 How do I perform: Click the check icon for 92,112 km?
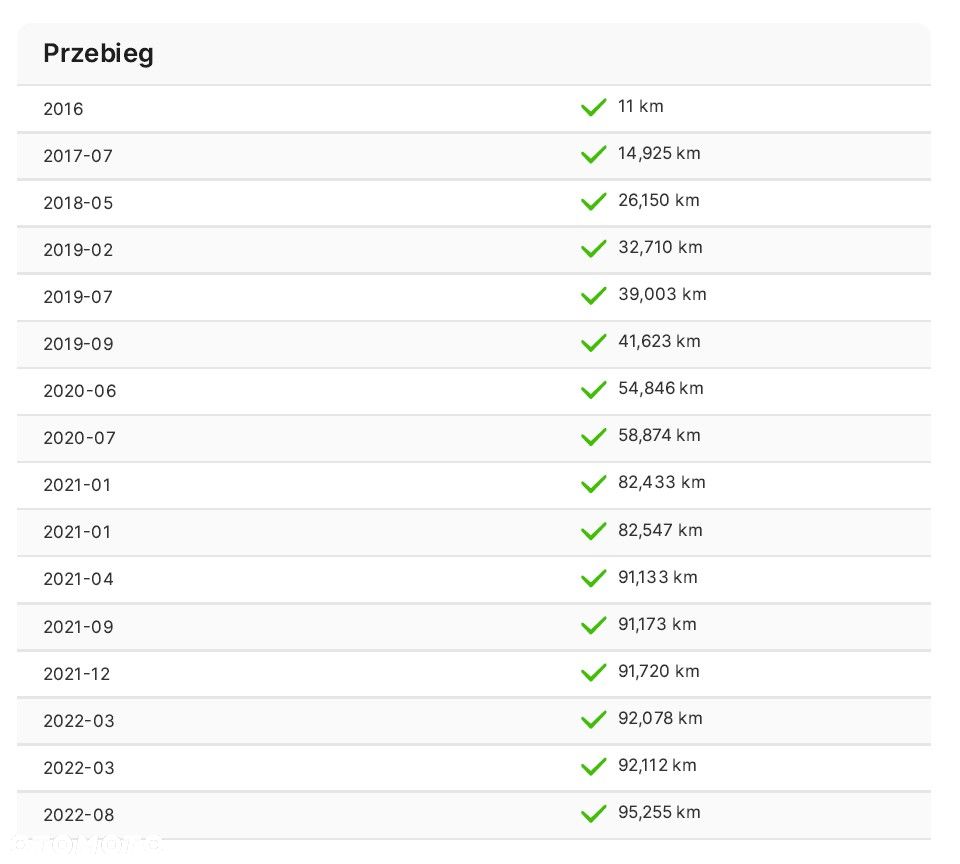593,766
